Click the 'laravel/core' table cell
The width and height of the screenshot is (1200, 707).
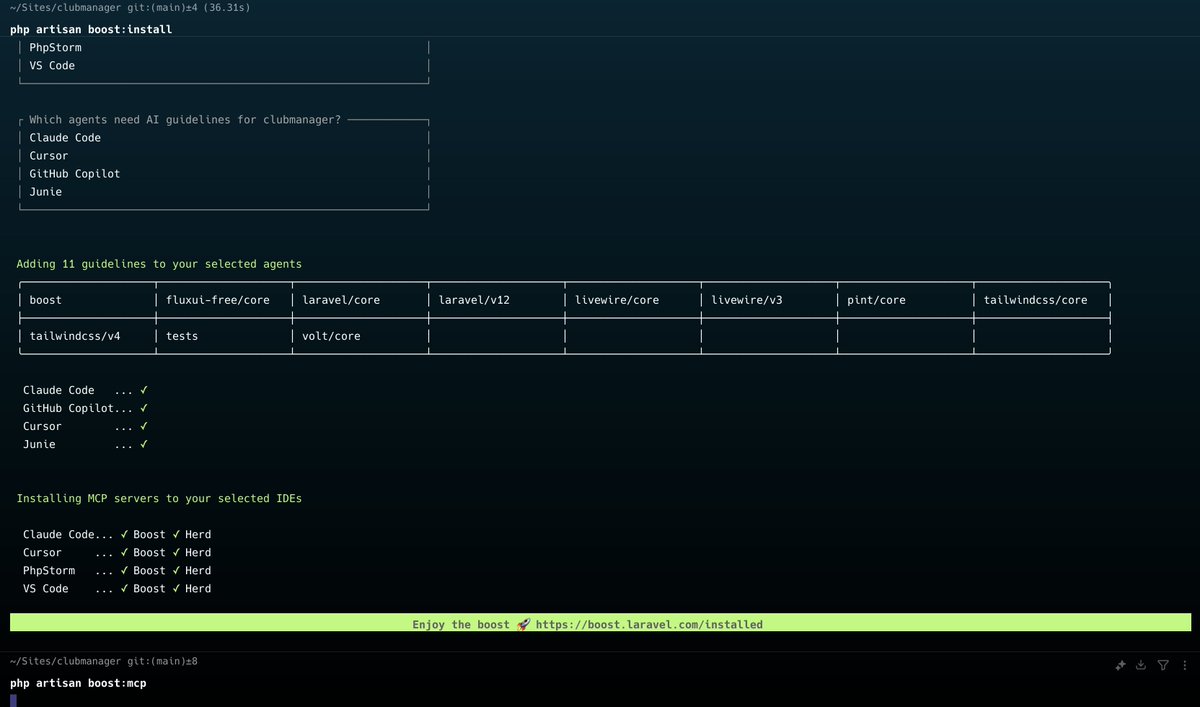tap(359, 300)
